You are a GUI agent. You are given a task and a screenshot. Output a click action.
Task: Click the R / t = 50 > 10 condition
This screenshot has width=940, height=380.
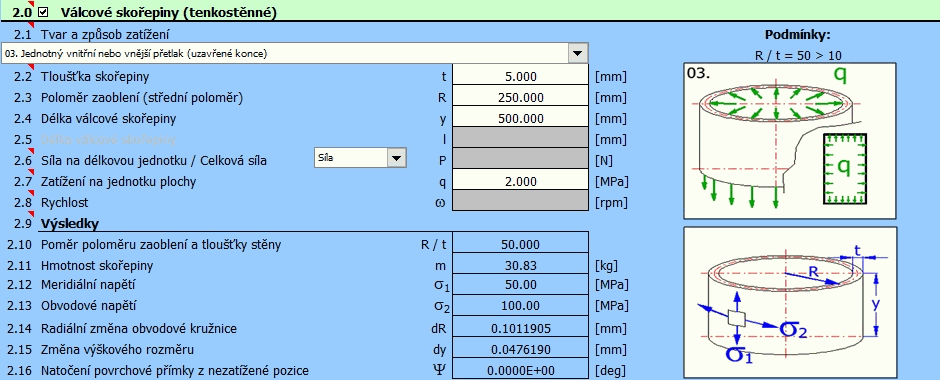point(798,56)
